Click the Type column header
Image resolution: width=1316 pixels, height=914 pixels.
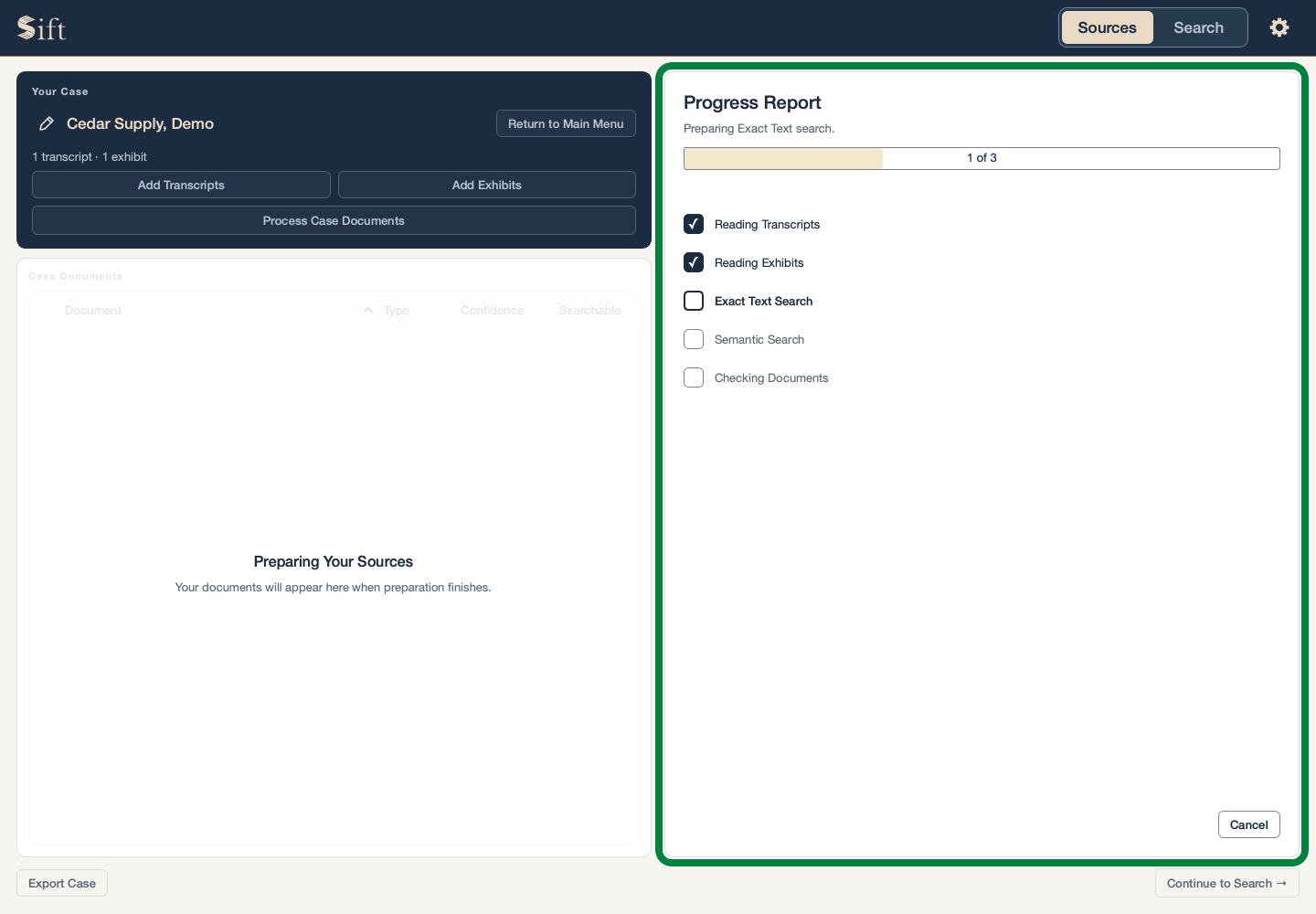tap(397, 311)
